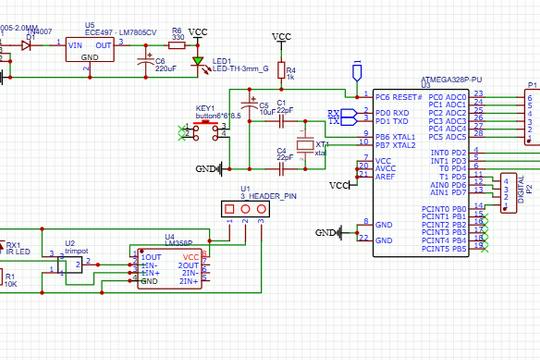
Task: Select the C1 22pF capacitor symbol
Action: point(281,121)
